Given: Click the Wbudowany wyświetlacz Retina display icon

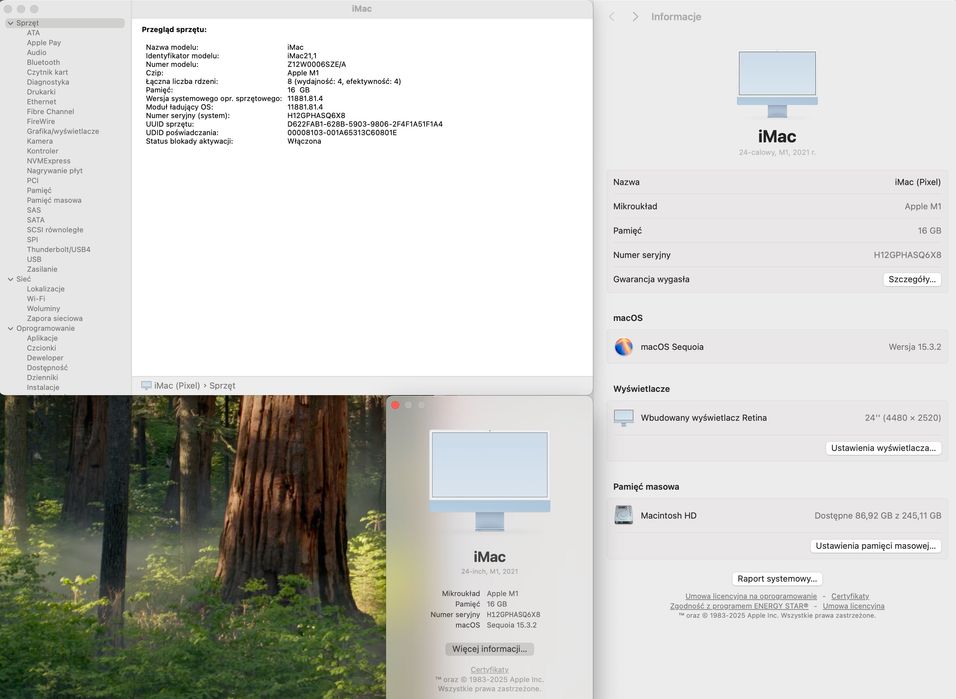Looking at the screenshot, I should coord(623,418).
